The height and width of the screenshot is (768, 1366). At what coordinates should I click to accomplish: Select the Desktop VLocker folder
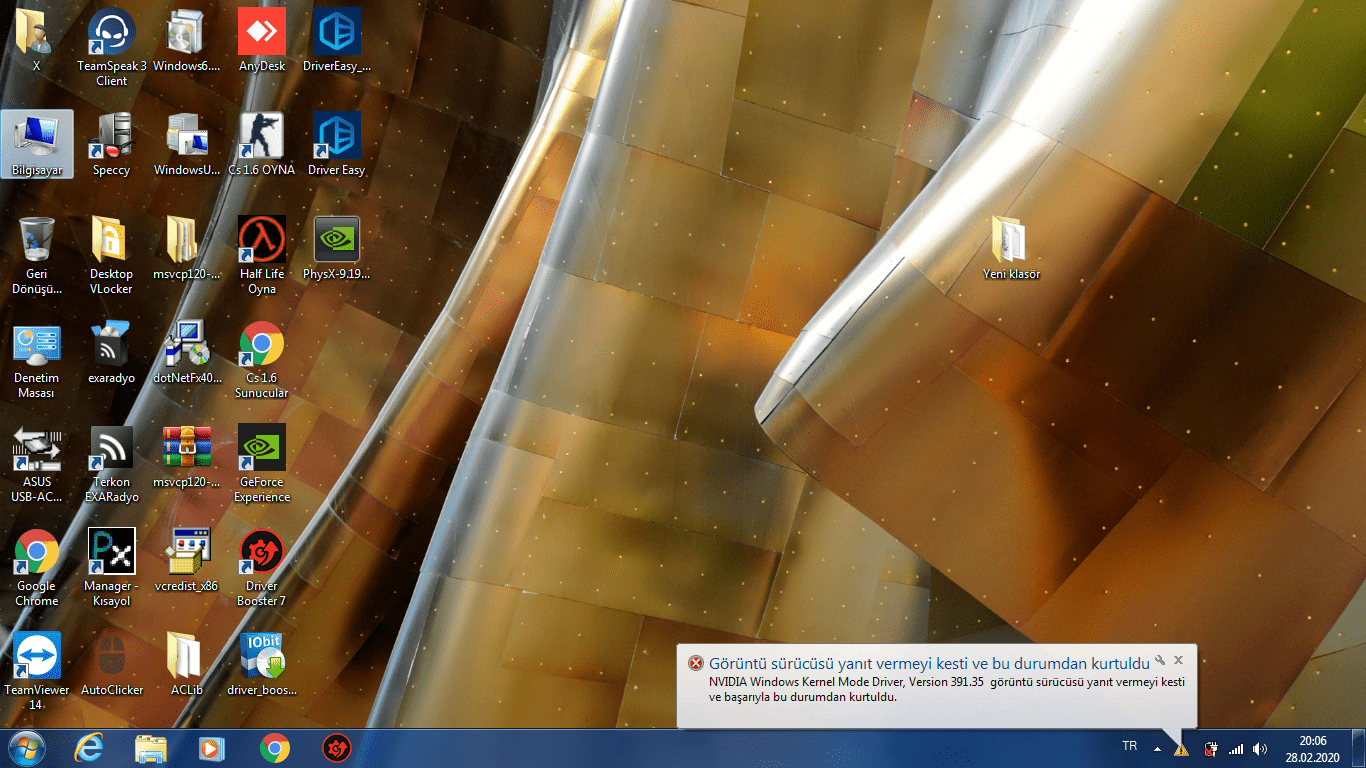coord(112,255)
